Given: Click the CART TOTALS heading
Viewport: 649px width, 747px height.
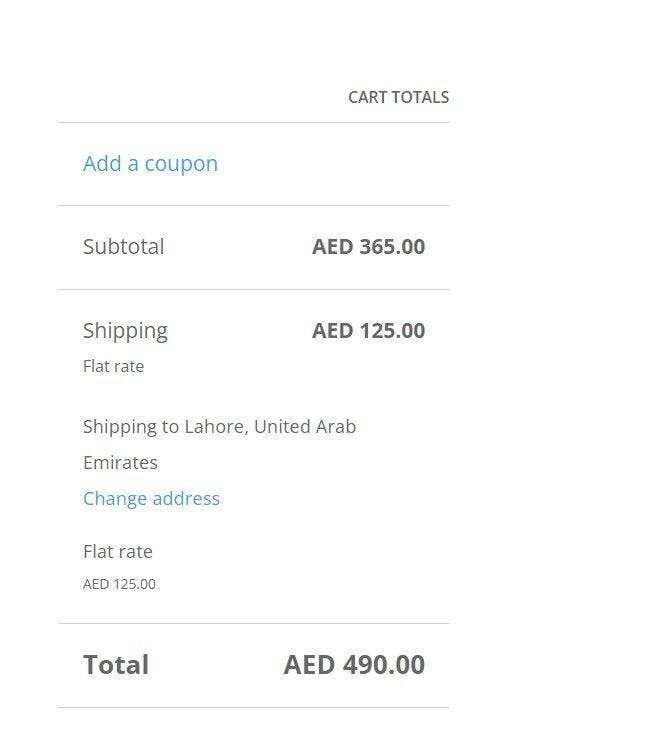Looking at the screenshot, I should point(398,97).
